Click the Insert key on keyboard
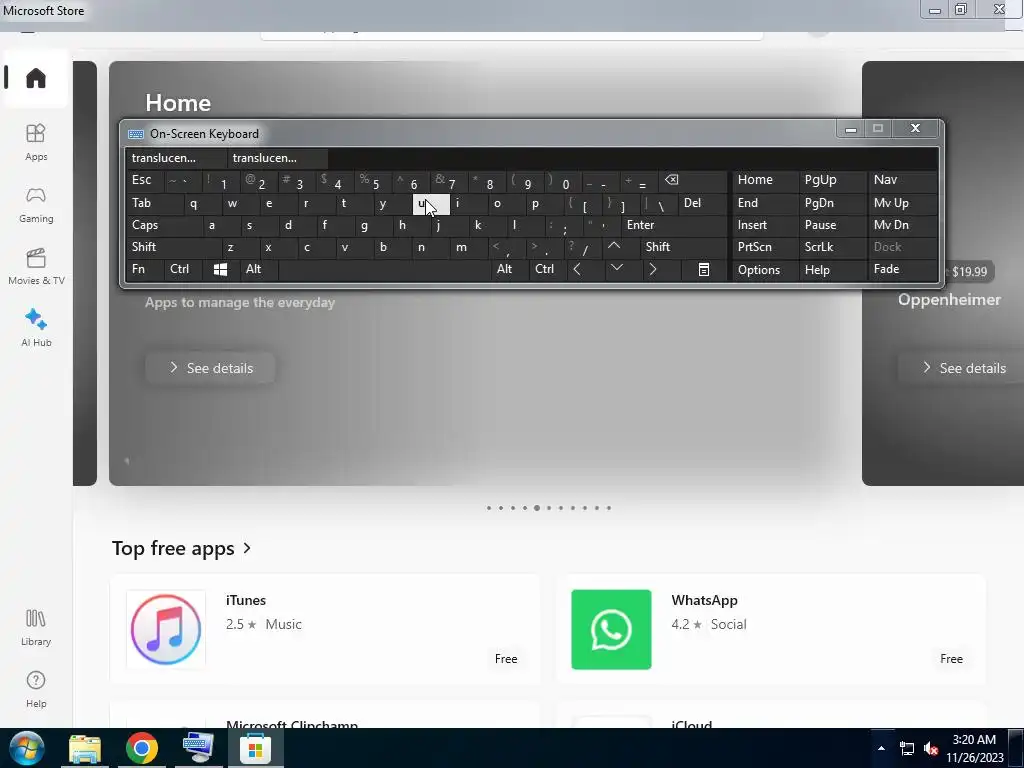Image resolution: width=1024 pixels, height=768 pixels. (x=765, y=225)
